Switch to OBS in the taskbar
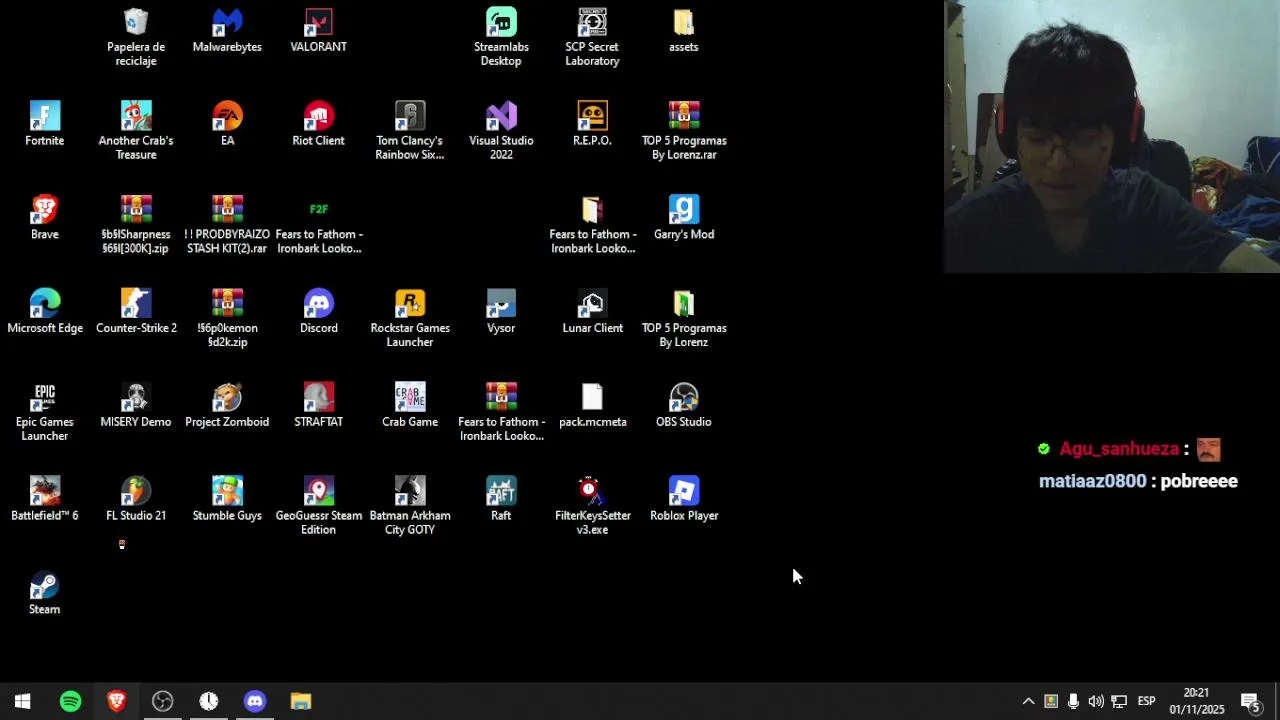Screen dimensions: 1280x720 [162, 702]
